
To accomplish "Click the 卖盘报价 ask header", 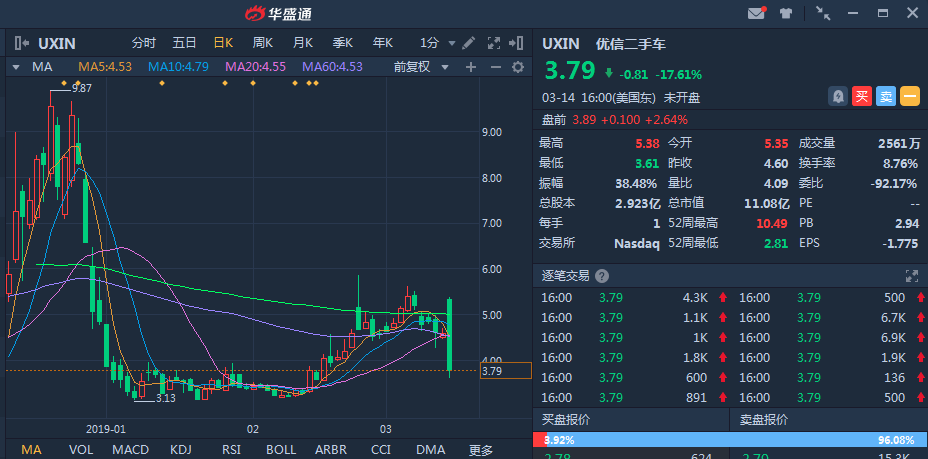I will 763,420.
